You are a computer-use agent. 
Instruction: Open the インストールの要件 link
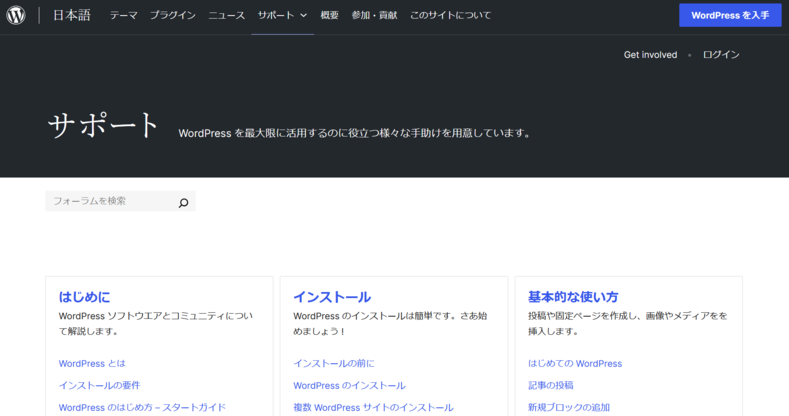click(x=100, y=385)
